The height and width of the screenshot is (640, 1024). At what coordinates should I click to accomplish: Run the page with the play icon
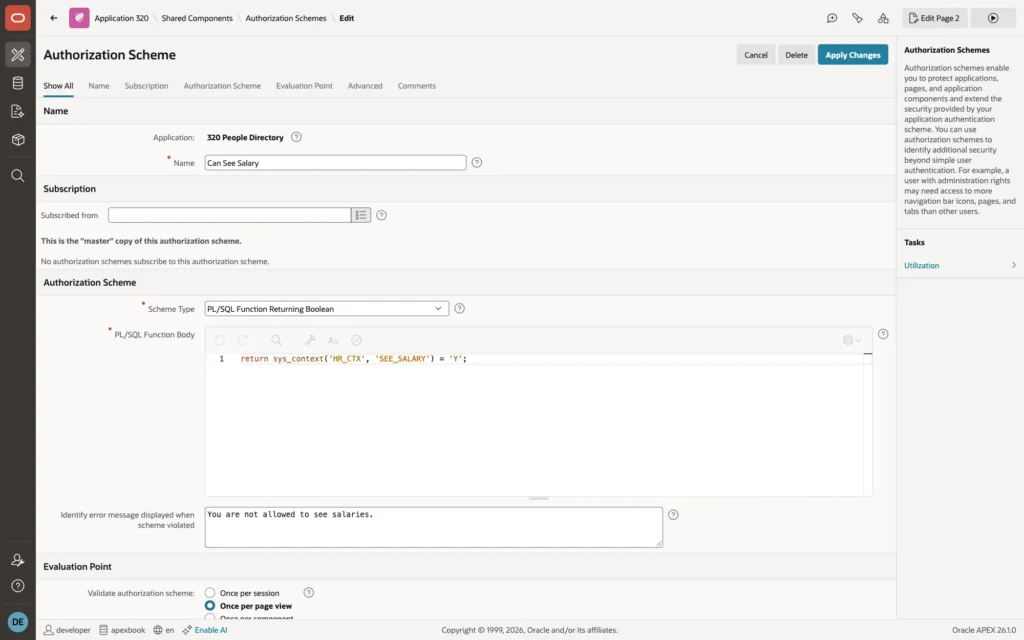[x=993, y=18]
